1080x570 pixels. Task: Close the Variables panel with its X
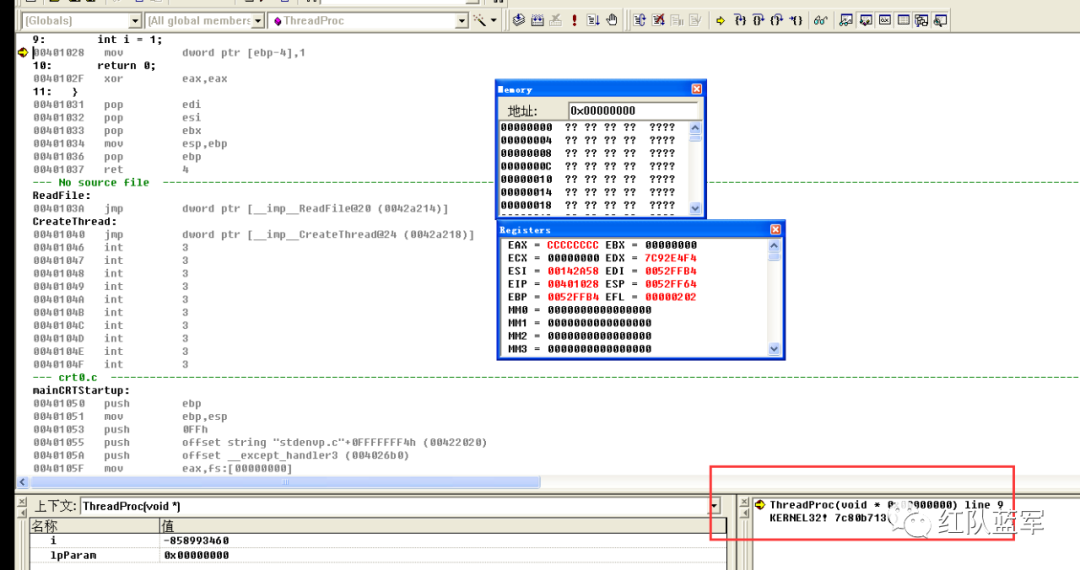[x=21, y=501]
